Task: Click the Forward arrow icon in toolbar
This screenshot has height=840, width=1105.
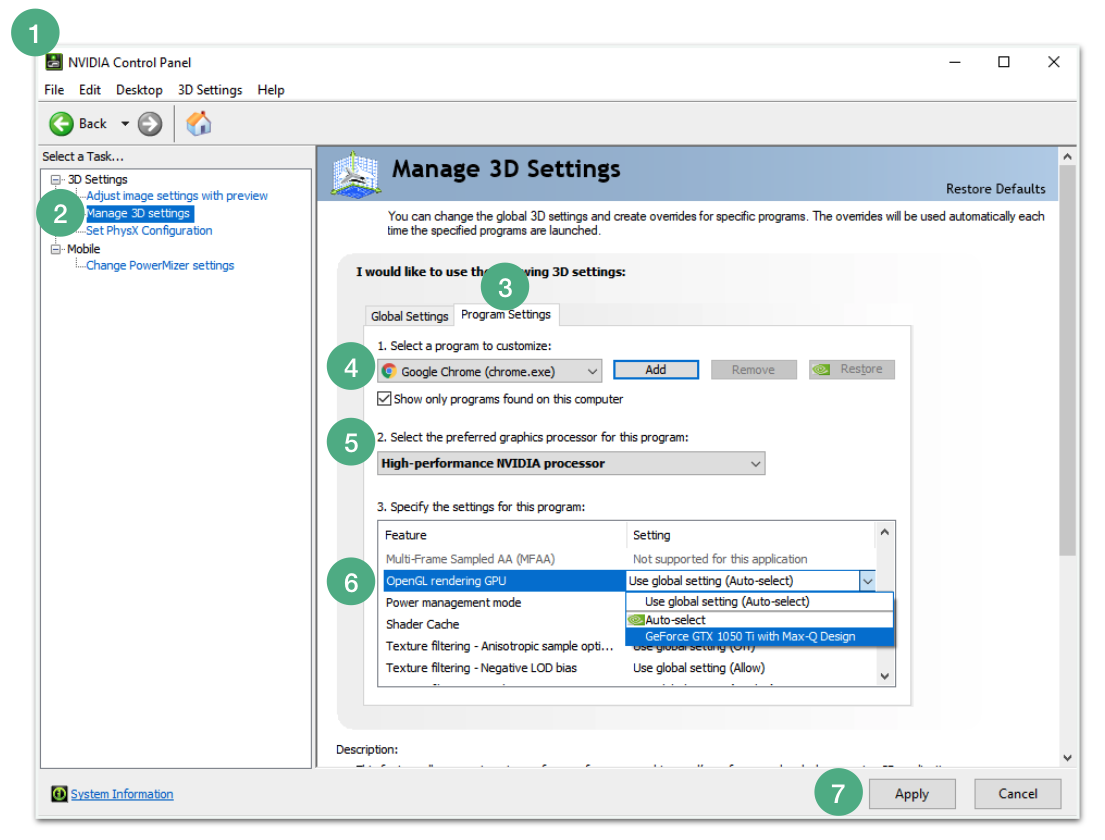Action: coord(149,124)
